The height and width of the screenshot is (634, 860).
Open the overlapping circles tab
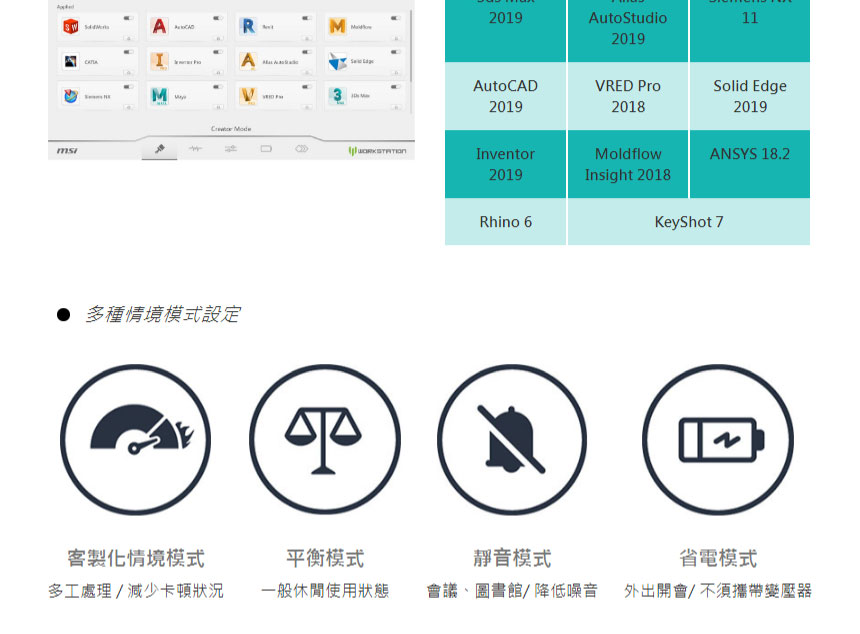[x=301, y=149]
